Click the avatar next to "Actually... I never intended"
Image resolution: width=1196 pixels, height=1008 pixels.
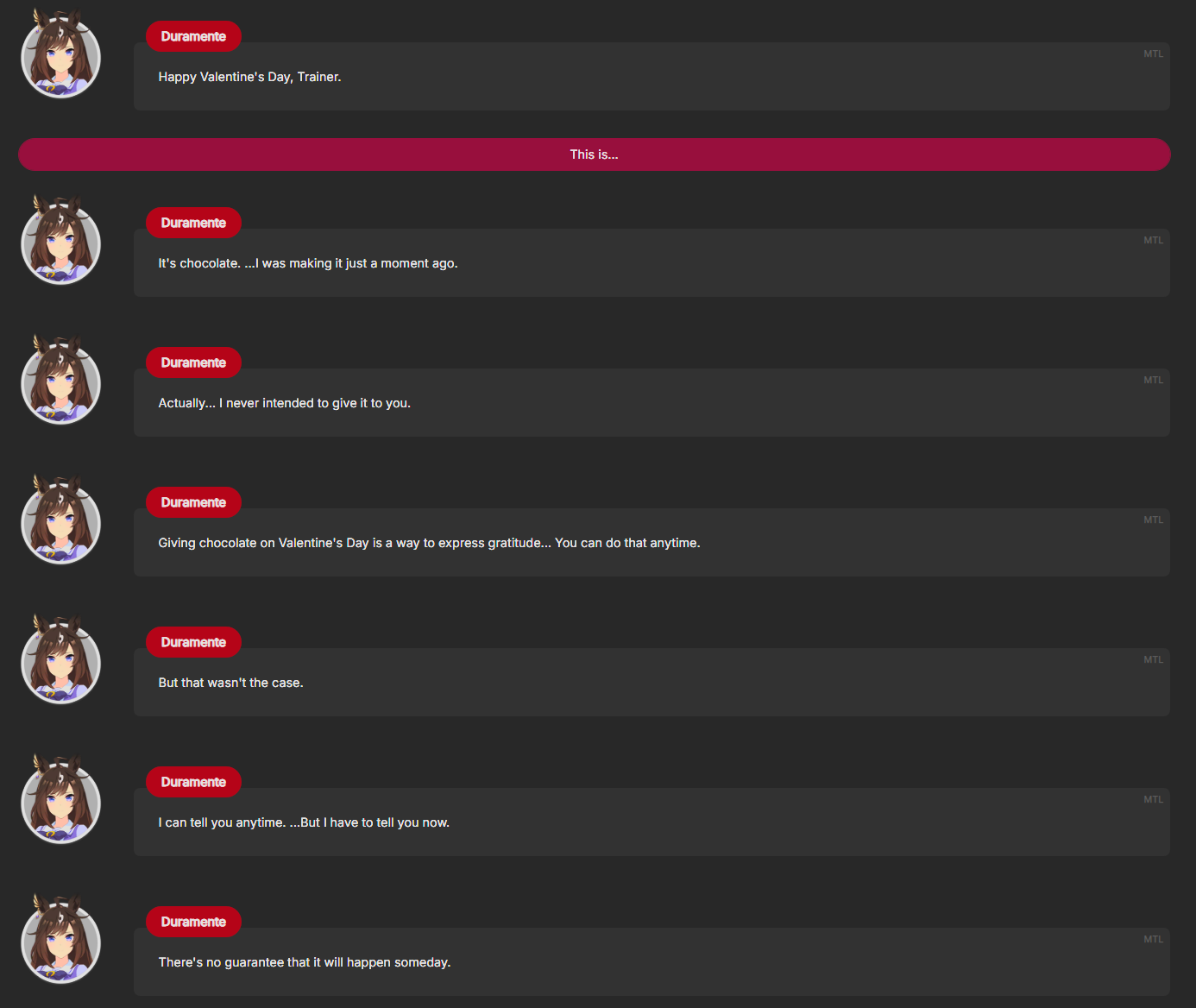pos(60,380)
